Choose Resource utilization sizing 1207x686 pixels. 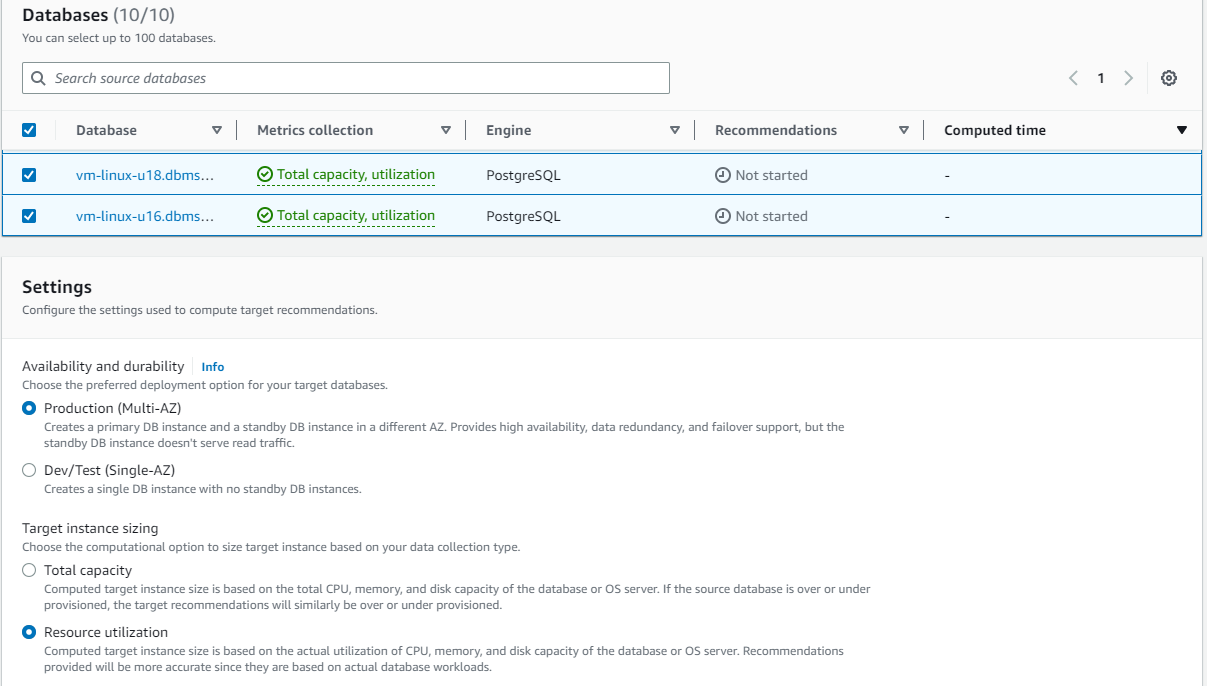click(x=30, y=632)
